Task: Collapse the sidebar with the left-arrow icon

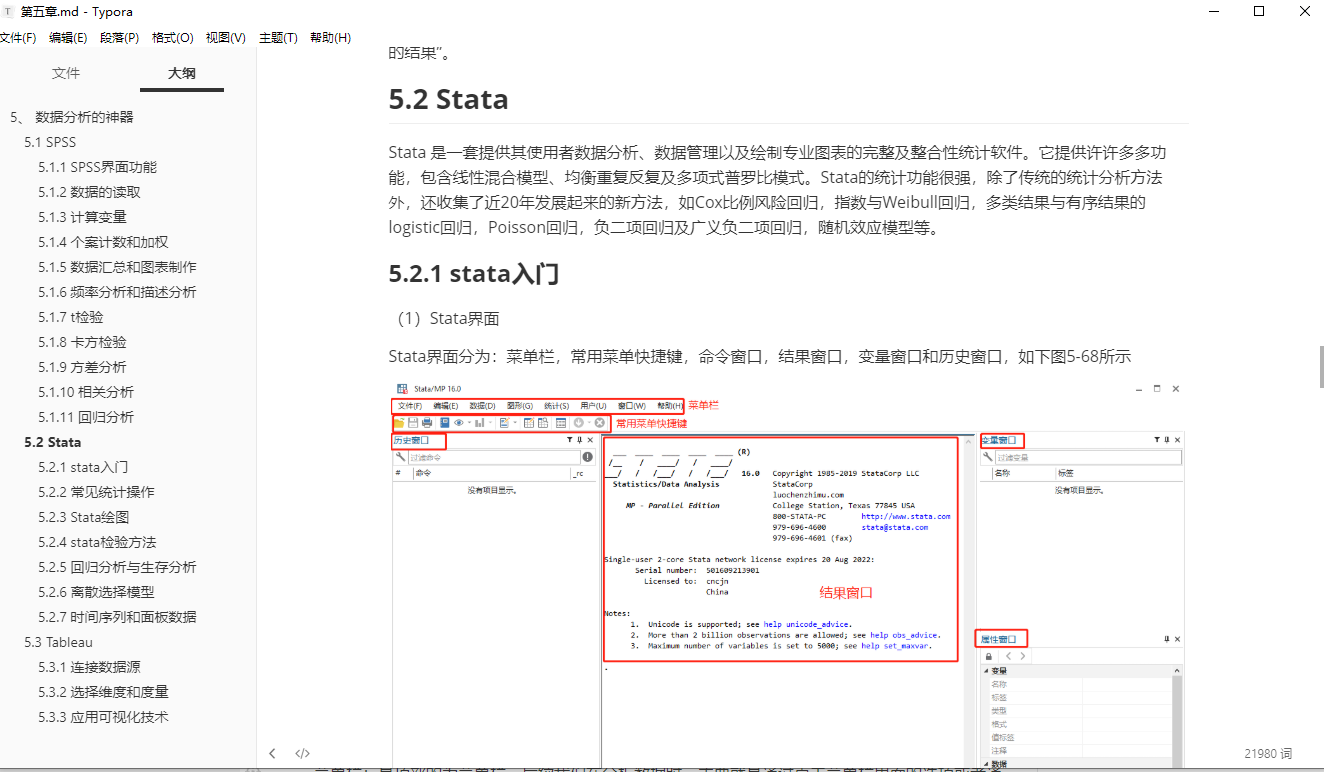Action: pos(272,753)
